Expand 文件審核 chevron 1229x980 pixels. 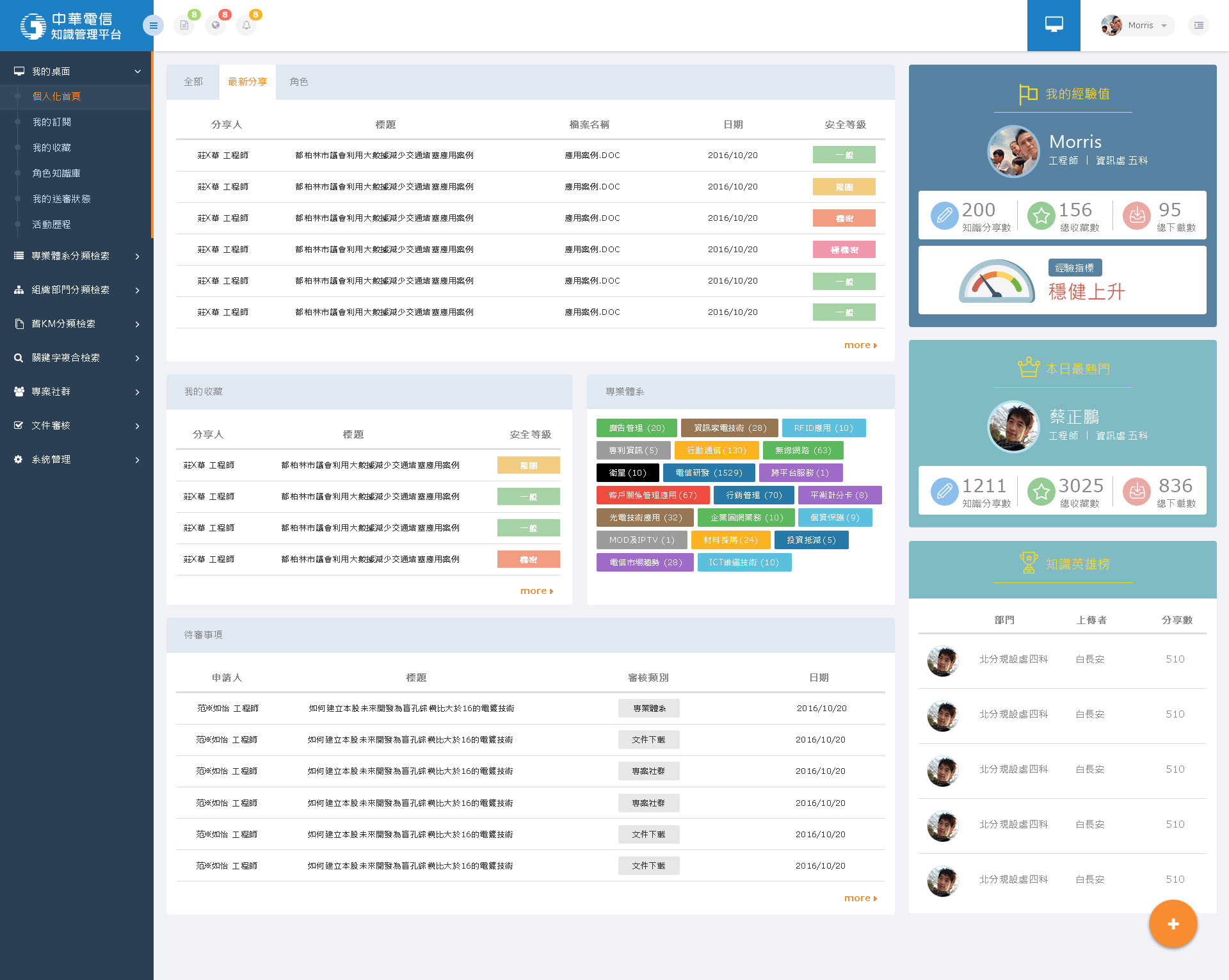[138, 426]
